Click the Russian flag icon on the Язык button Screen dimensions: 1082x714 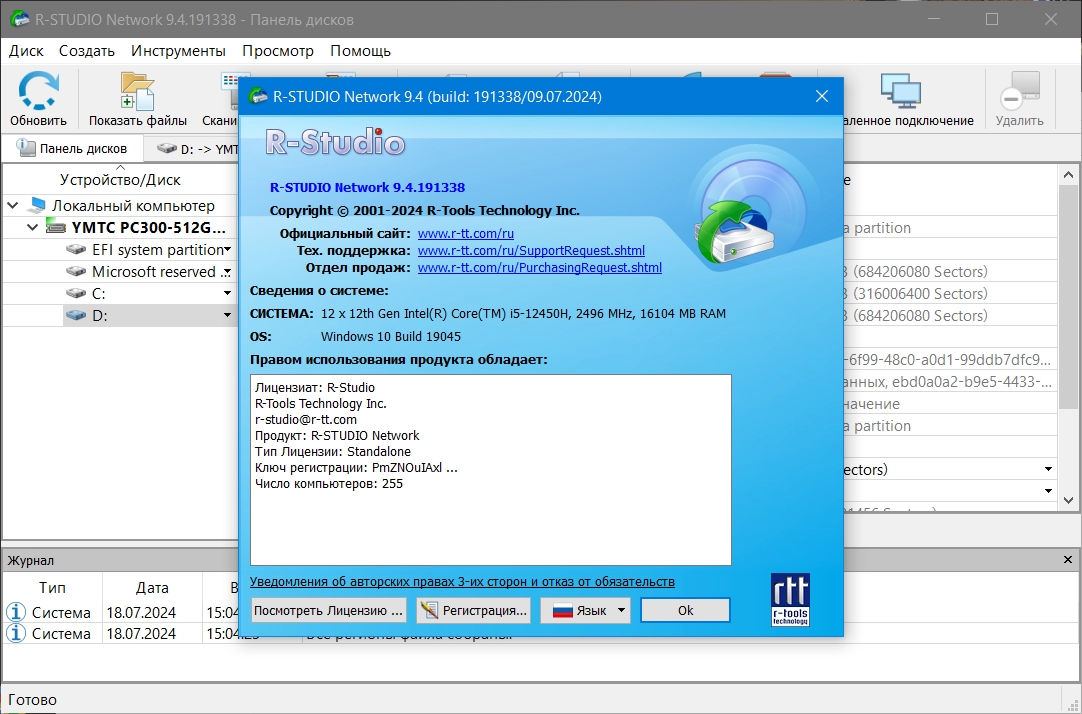(563, 611)
